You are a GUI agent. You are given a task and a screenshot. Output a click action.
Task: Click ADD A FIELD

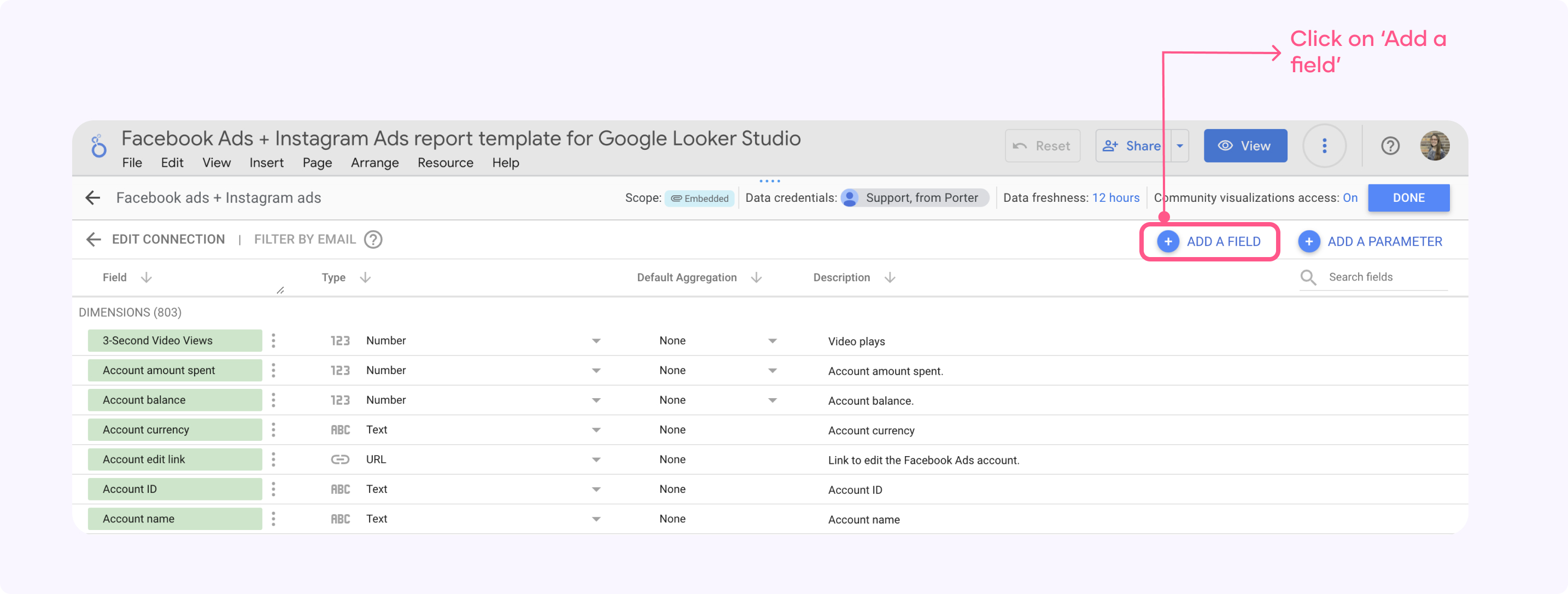(1209, 242)
